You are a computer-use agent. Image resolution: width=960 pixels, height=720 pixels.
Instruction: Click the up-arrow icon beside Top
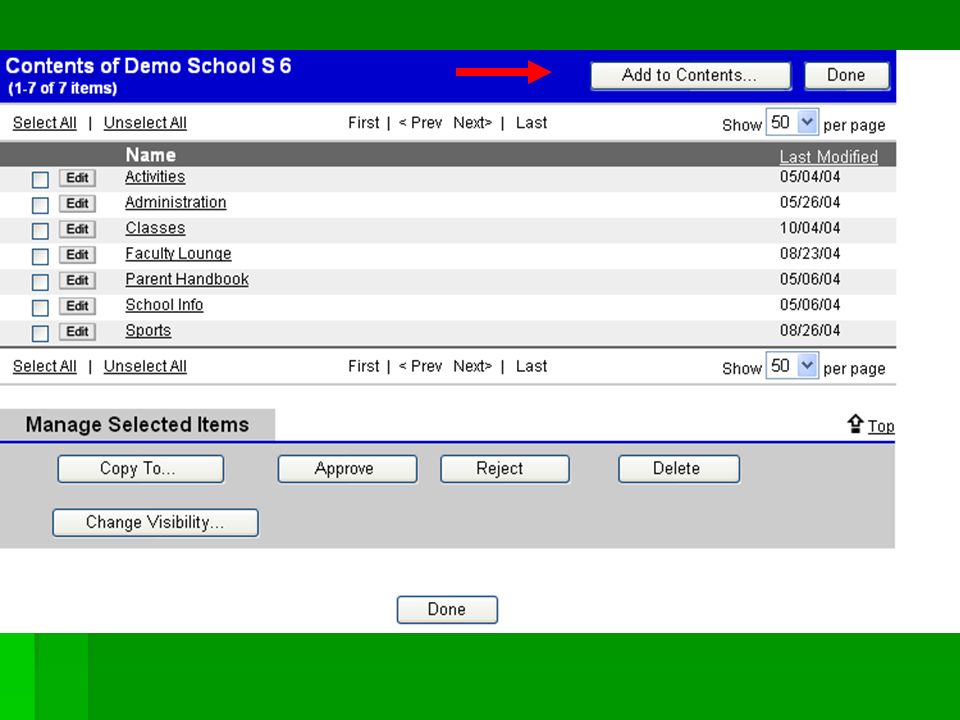click(x=855, y=424)
